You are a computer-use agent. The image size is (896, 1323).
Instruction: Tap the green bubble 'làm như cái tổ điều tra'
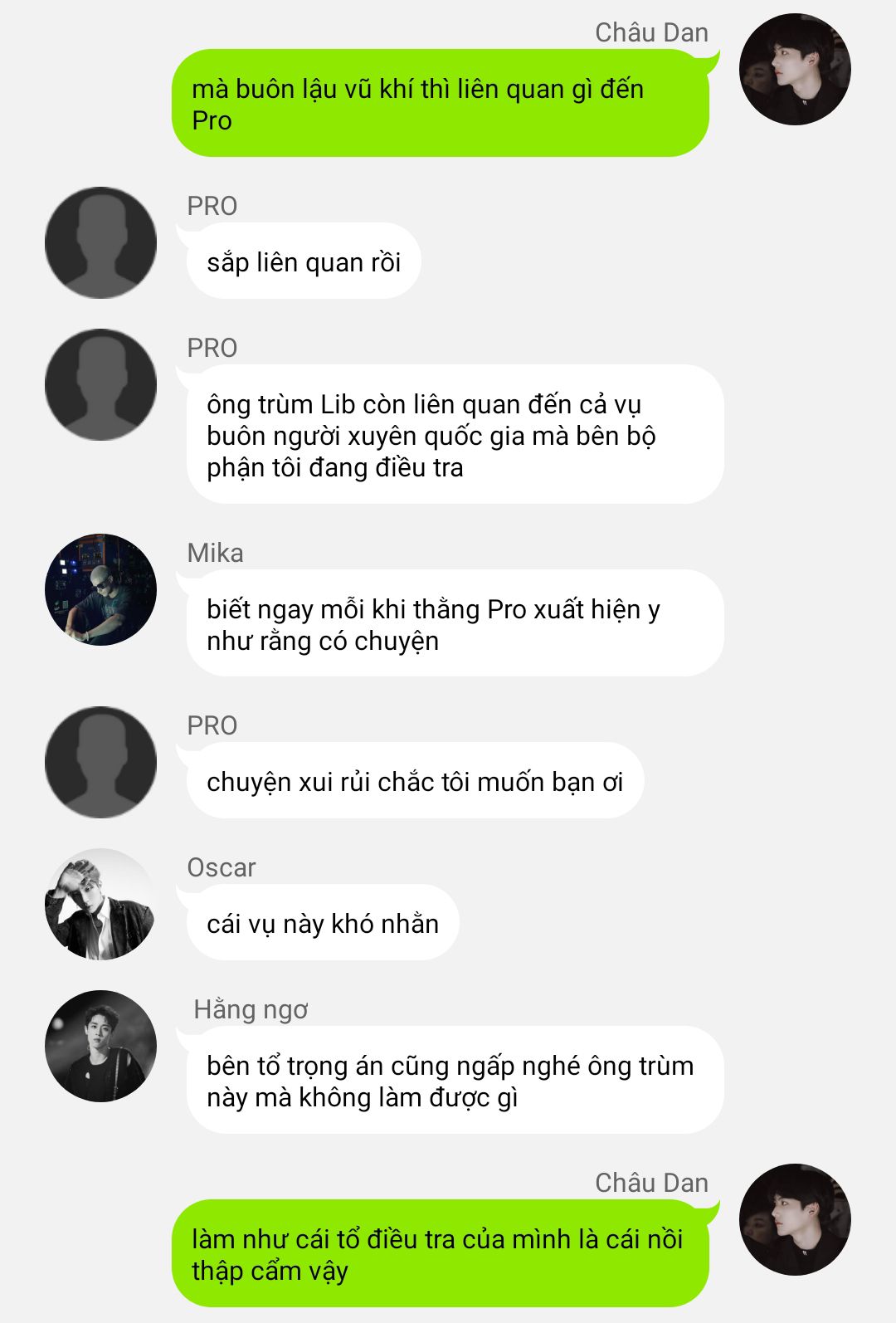pos(441,1254)
